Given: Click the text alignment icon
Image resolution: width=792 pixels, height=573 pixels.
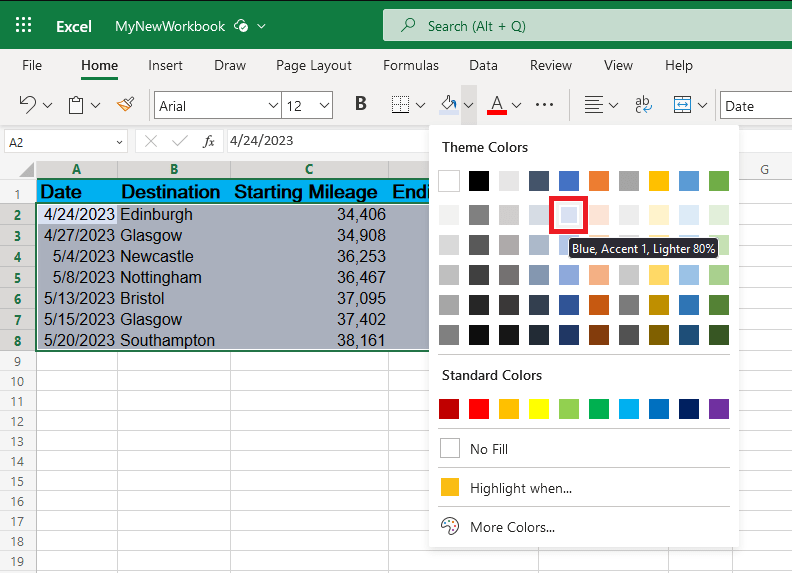Looking at the screenshot, I should point(593,105).
